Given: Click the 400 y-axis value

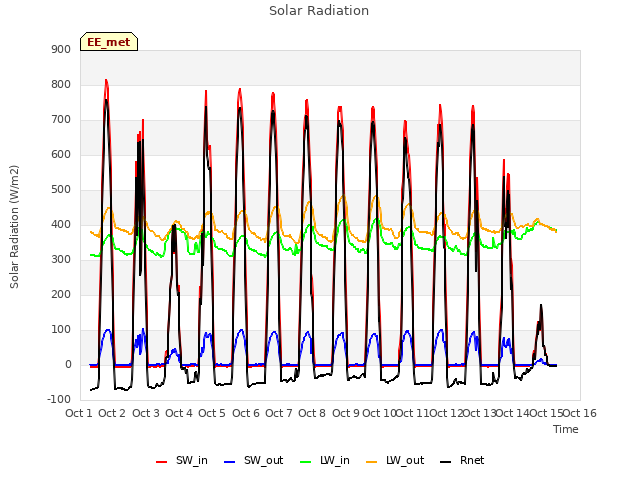Looking at the screenshot, I should pos(61,224).
